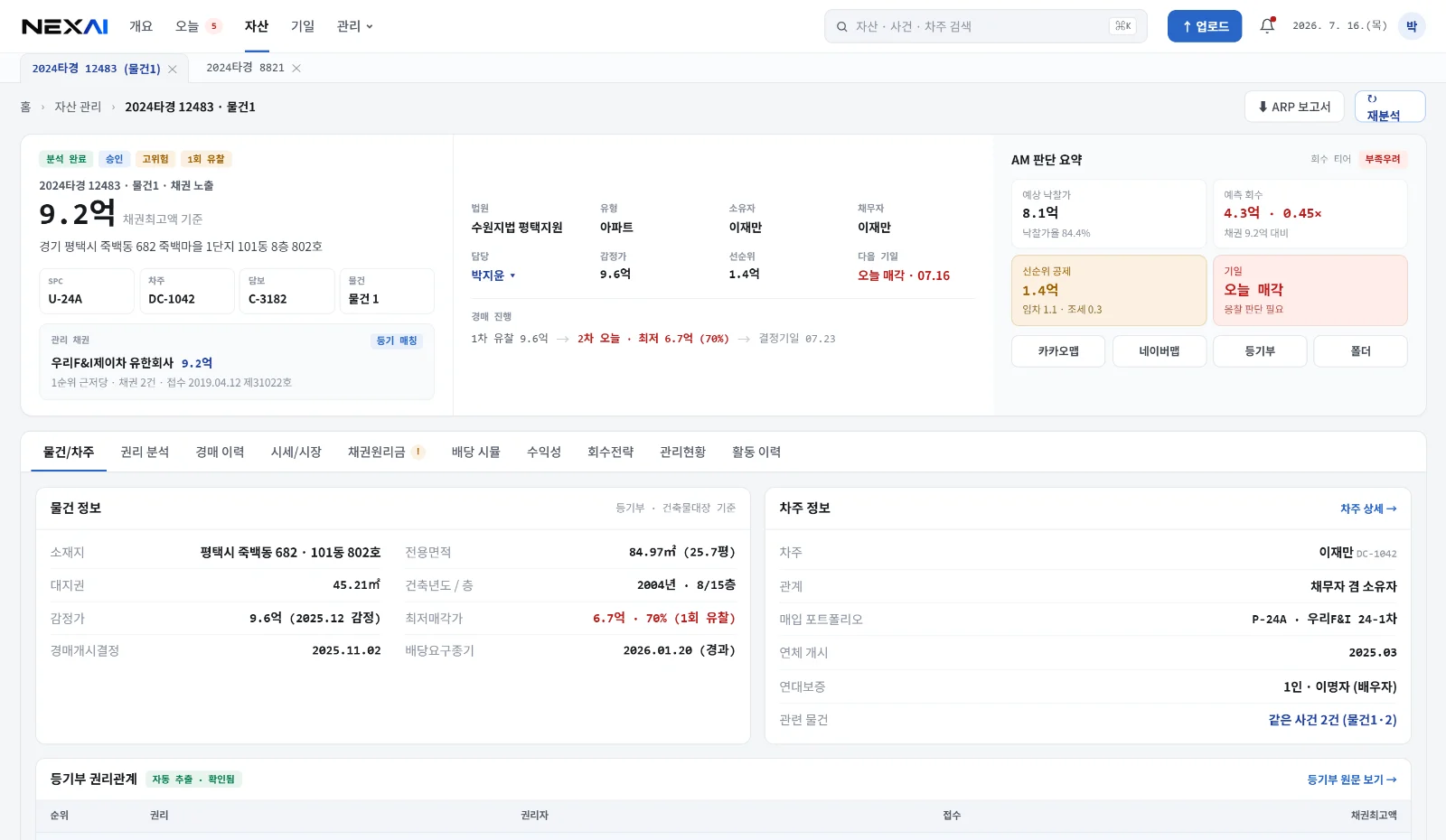This screenshot has width=1446, height=840.
Task: Click the 승인 badge
Action: (x=114, y=159)
